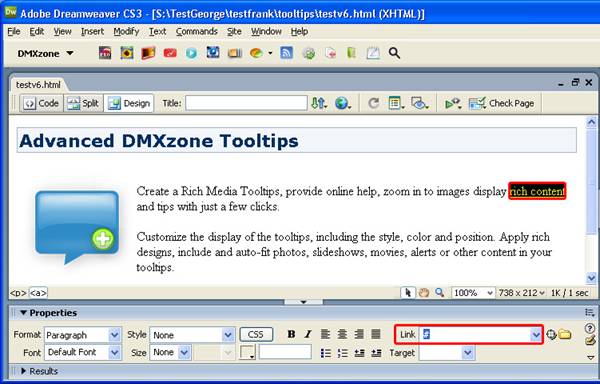
Task: Toggle Justify alignment
Action: click(x=376, y=335)
